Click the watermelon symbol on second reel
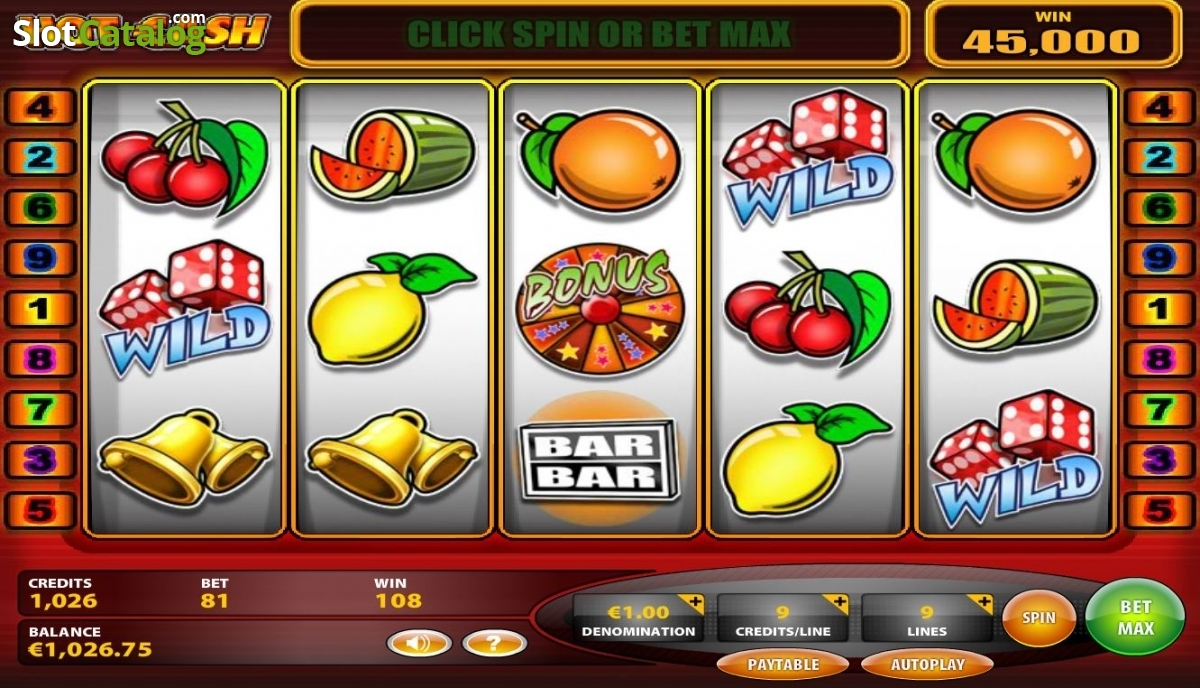1200x688 pixels. pyautogui.click(x=392, y=153)
